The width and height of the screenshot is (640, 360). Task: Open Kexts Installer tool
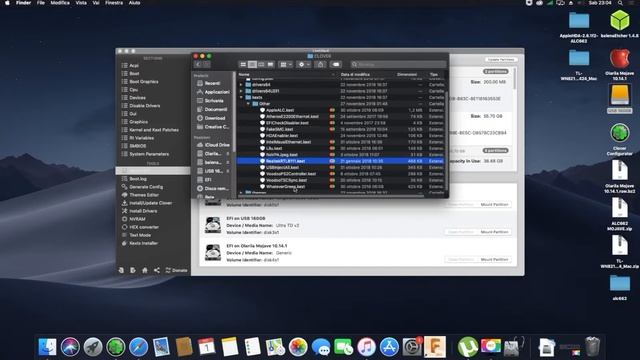pos(143,243)
